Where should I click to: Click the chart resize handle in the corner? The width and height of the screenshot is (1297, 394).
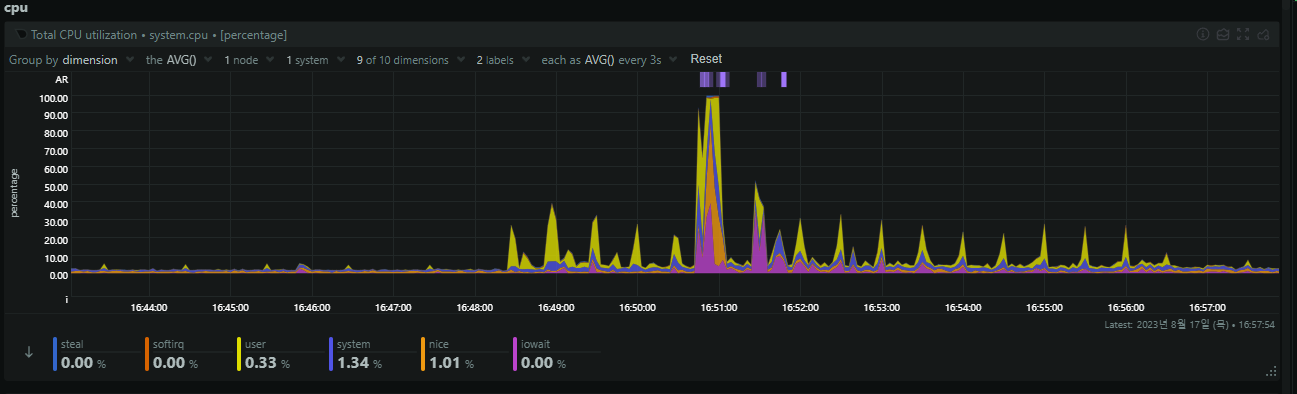coord(1272,371)
